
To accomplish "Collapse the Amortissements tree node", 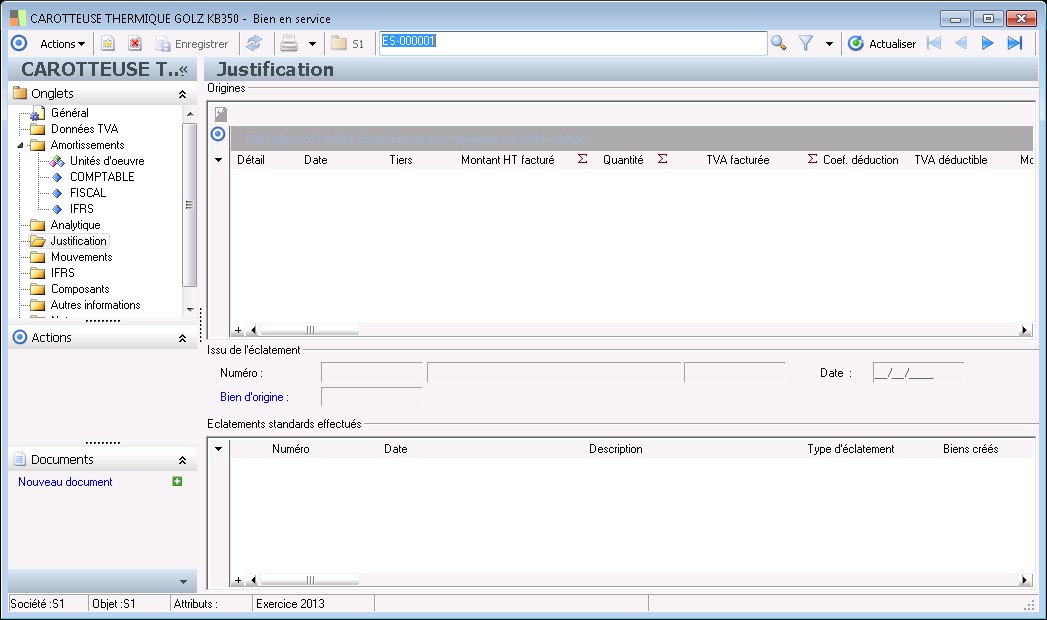I will pos(20,145).
